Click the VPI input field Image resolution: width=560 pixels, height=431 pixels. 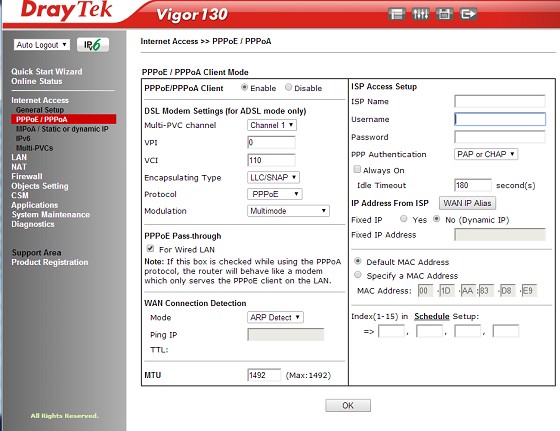pyautogui.click(x=271, y=142)
